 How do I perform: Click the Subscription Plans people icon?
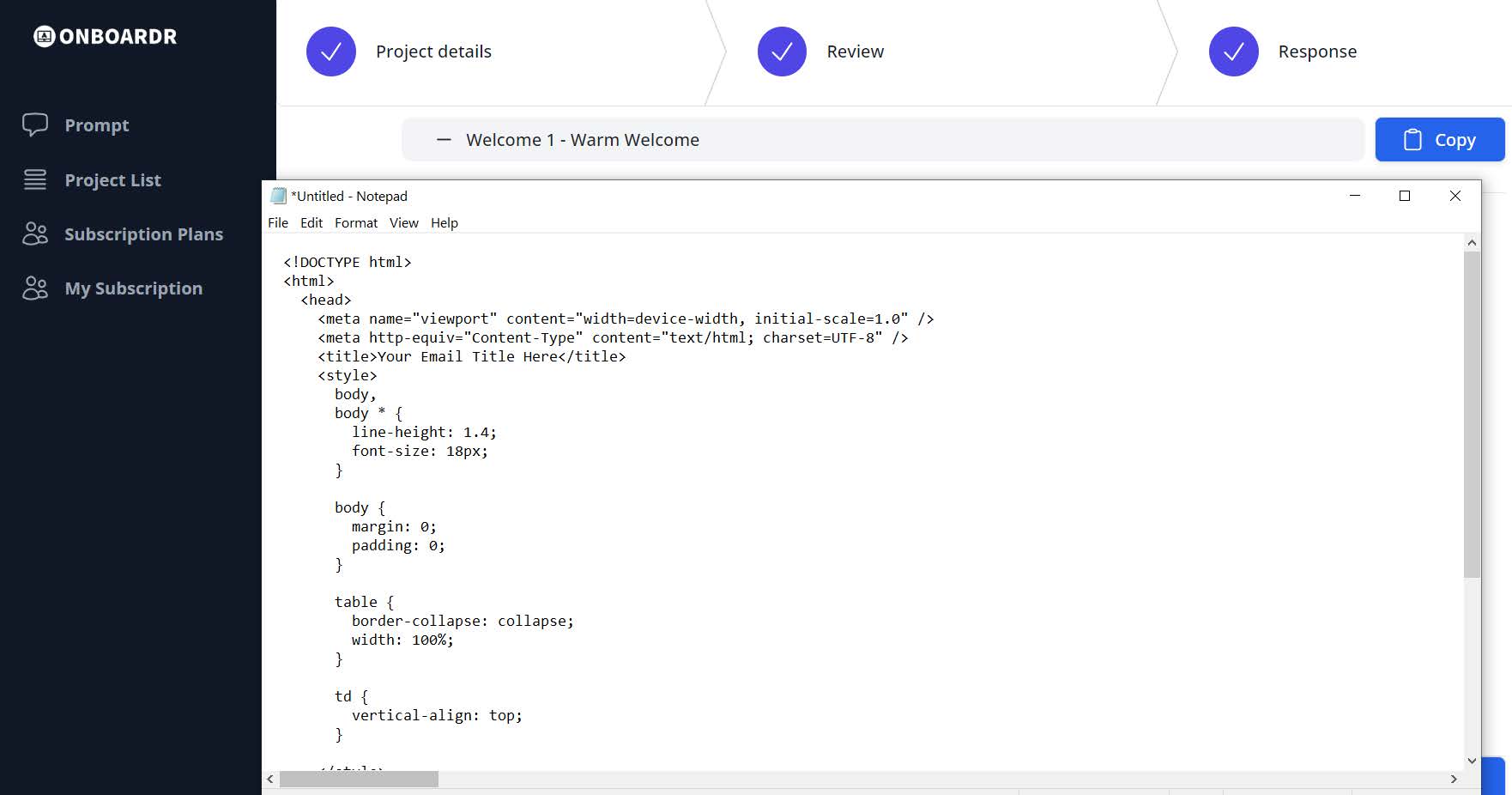click(x=35, y=234)
